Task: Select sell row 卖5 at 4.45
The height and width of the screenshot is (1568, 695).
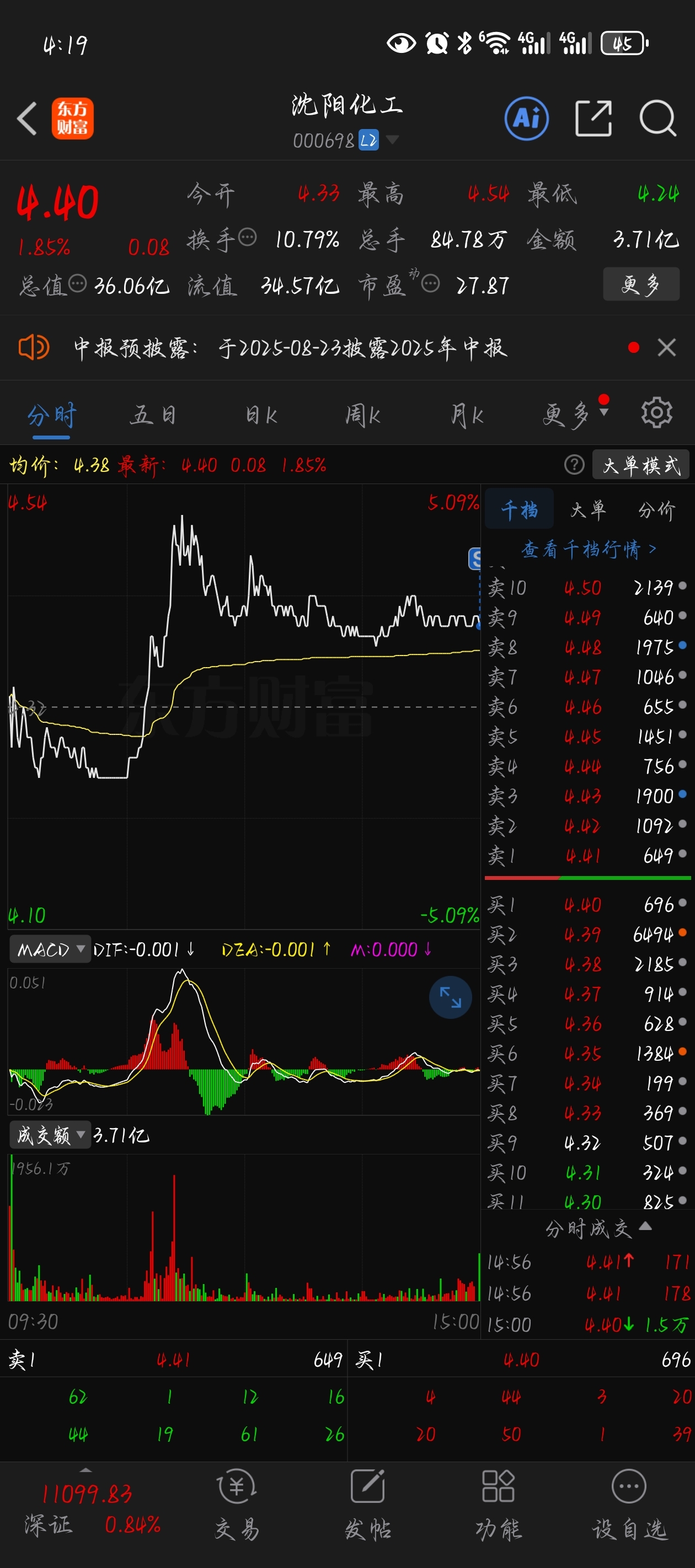Action: click(587, 737)
